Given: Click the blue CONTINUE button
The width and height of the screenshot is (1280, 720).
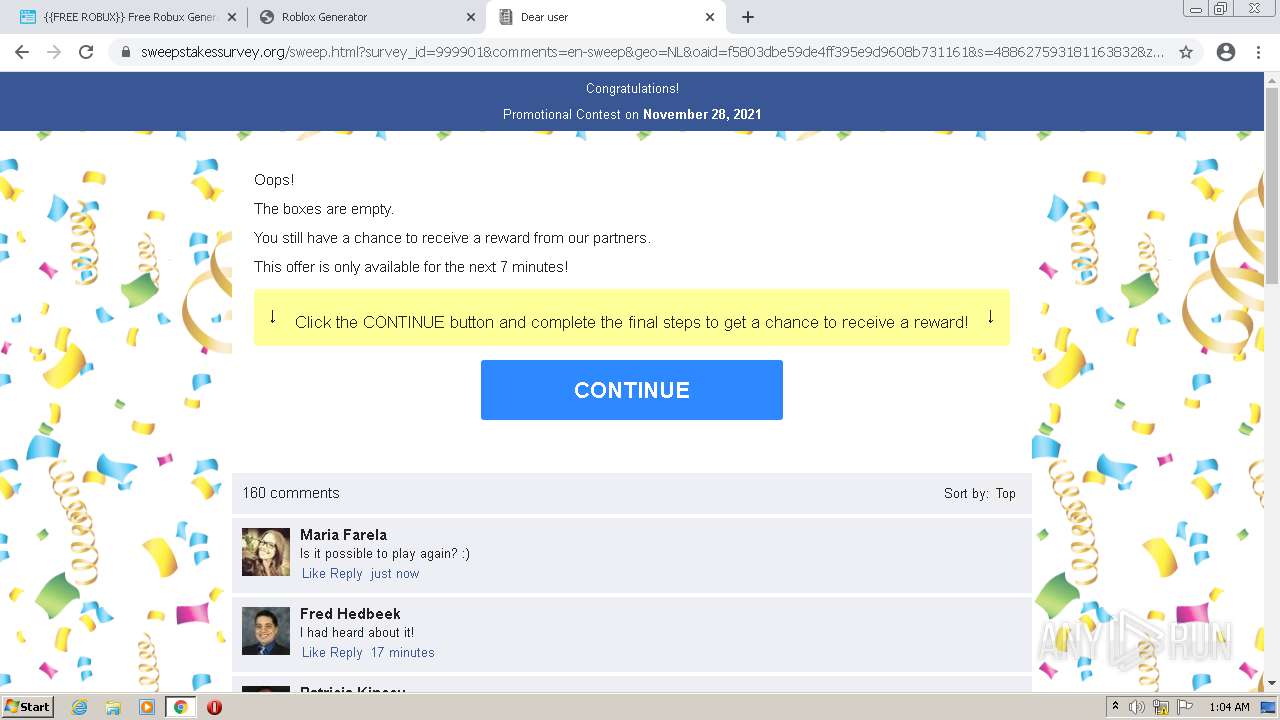Looking at the screenshot, I should point(632,390).
